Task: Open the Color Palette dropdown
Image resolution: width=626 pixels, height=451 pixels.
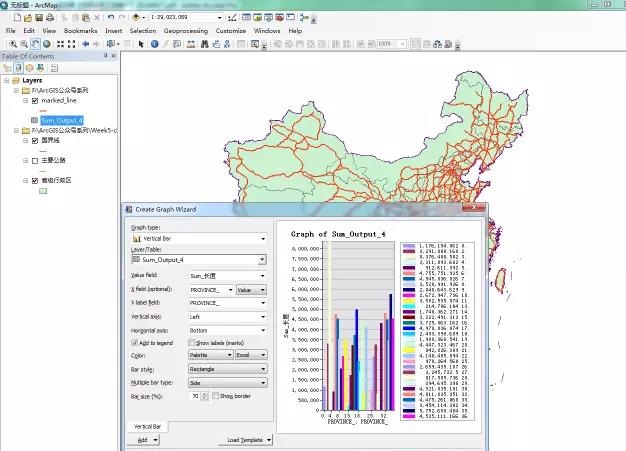Action: coord(210,355)
